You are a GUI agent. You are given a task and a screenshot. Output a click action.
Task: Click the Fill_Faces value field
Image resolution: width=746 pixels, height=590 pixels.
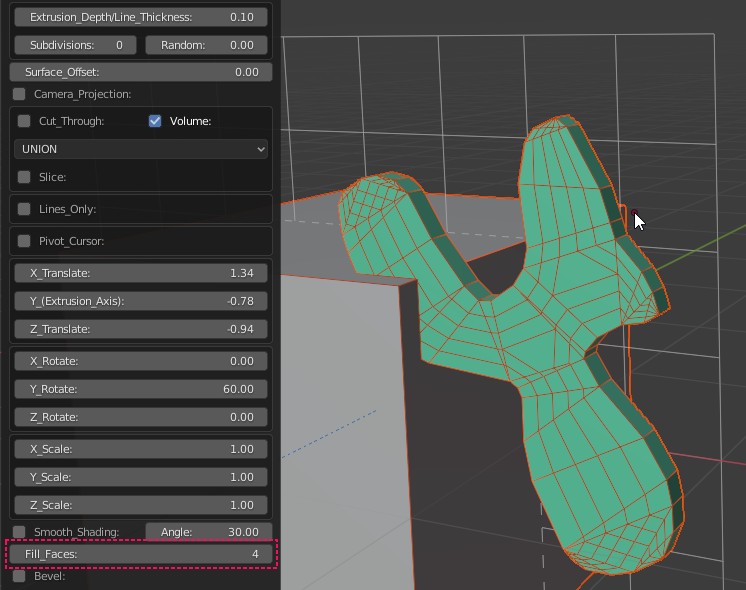140,554
